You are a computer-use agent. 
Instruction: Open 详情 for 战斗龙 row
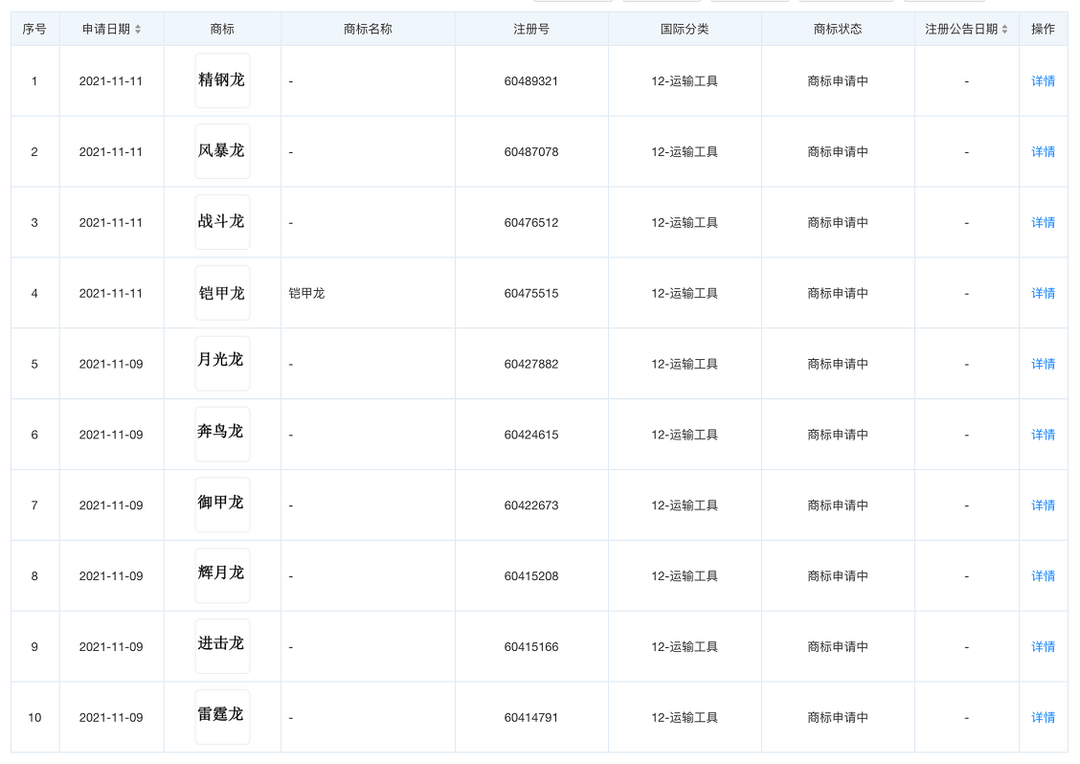click(x=1043, y=223)
